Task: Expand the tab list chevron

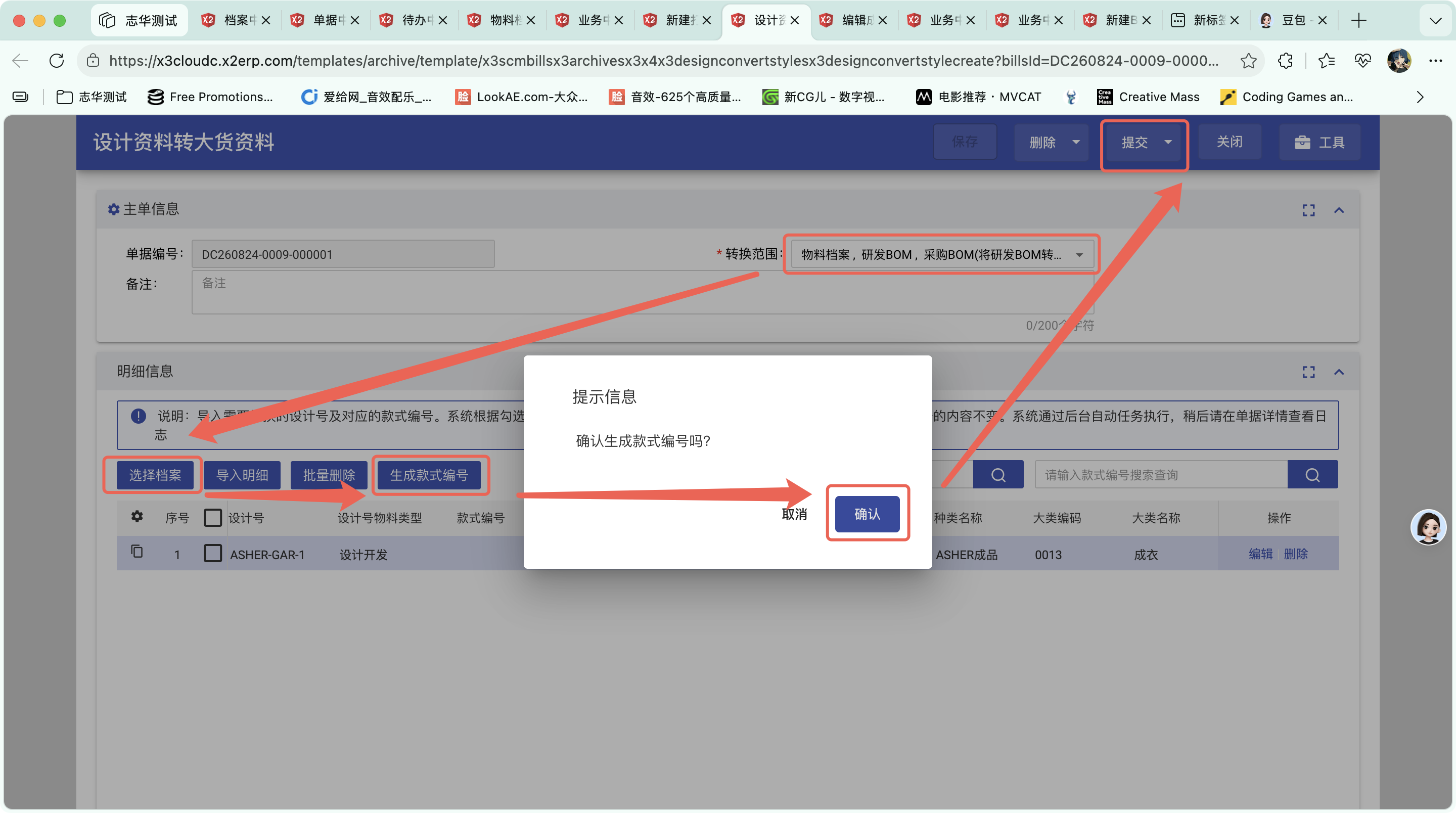Action: (1435, 20)
